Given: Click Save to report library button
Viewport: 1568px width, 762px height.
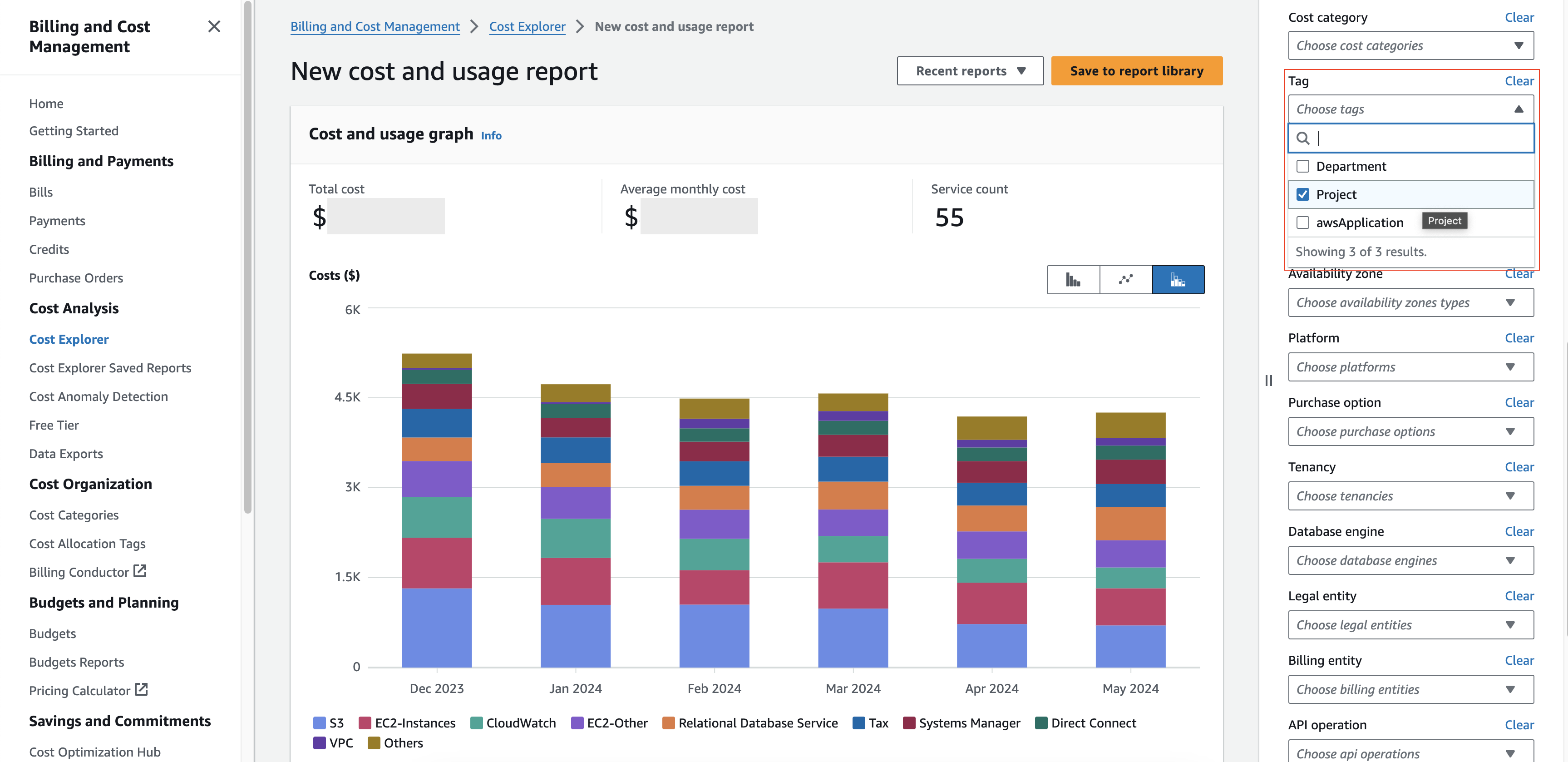Looking at the screenshot, I should (x=1136, y=71).
